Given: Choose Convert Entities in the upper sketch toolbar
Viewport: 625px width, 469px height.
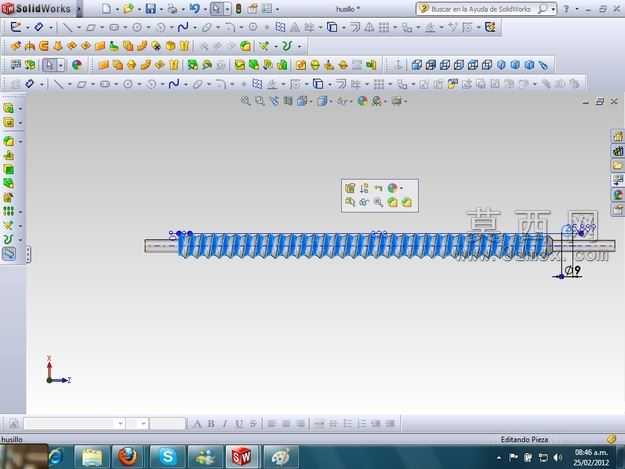Looking at the screenshot, I should coord(332,27).
